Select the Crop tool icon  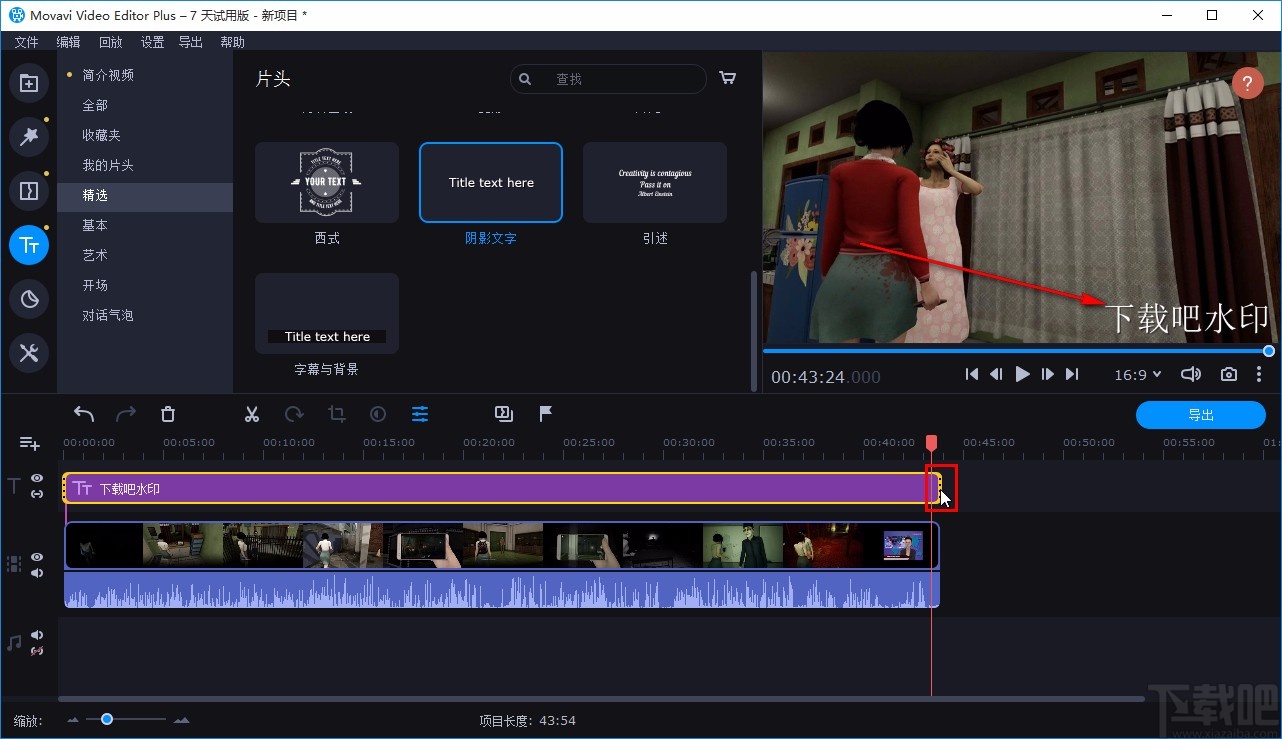[336, 414]
